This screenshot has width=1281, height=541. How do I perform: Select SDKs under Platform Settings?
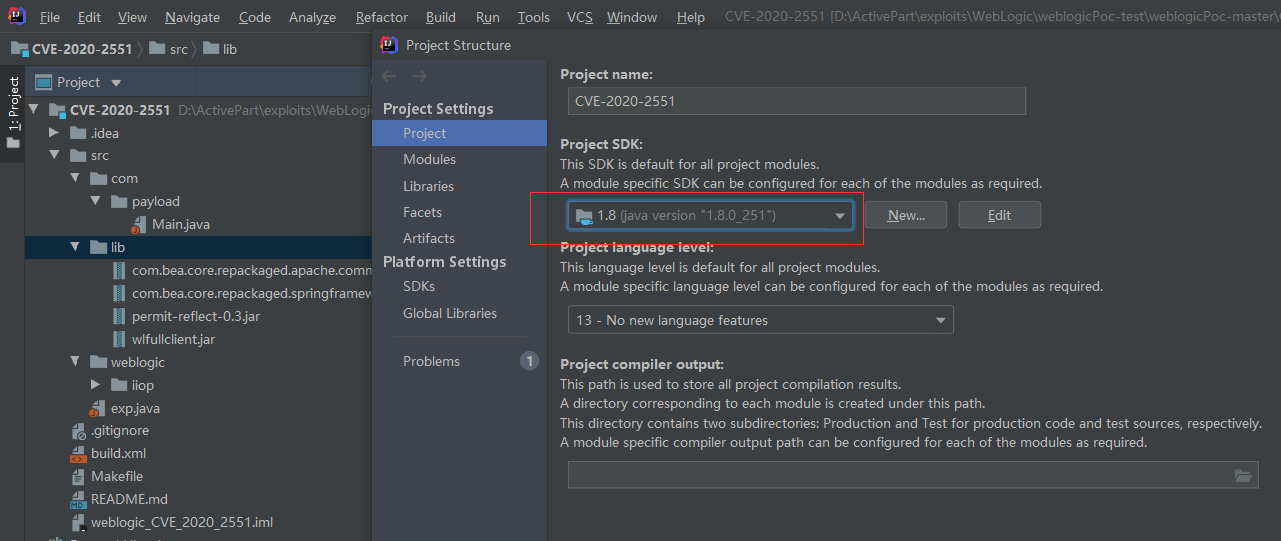pyautogui.click(x=459, y=286)
